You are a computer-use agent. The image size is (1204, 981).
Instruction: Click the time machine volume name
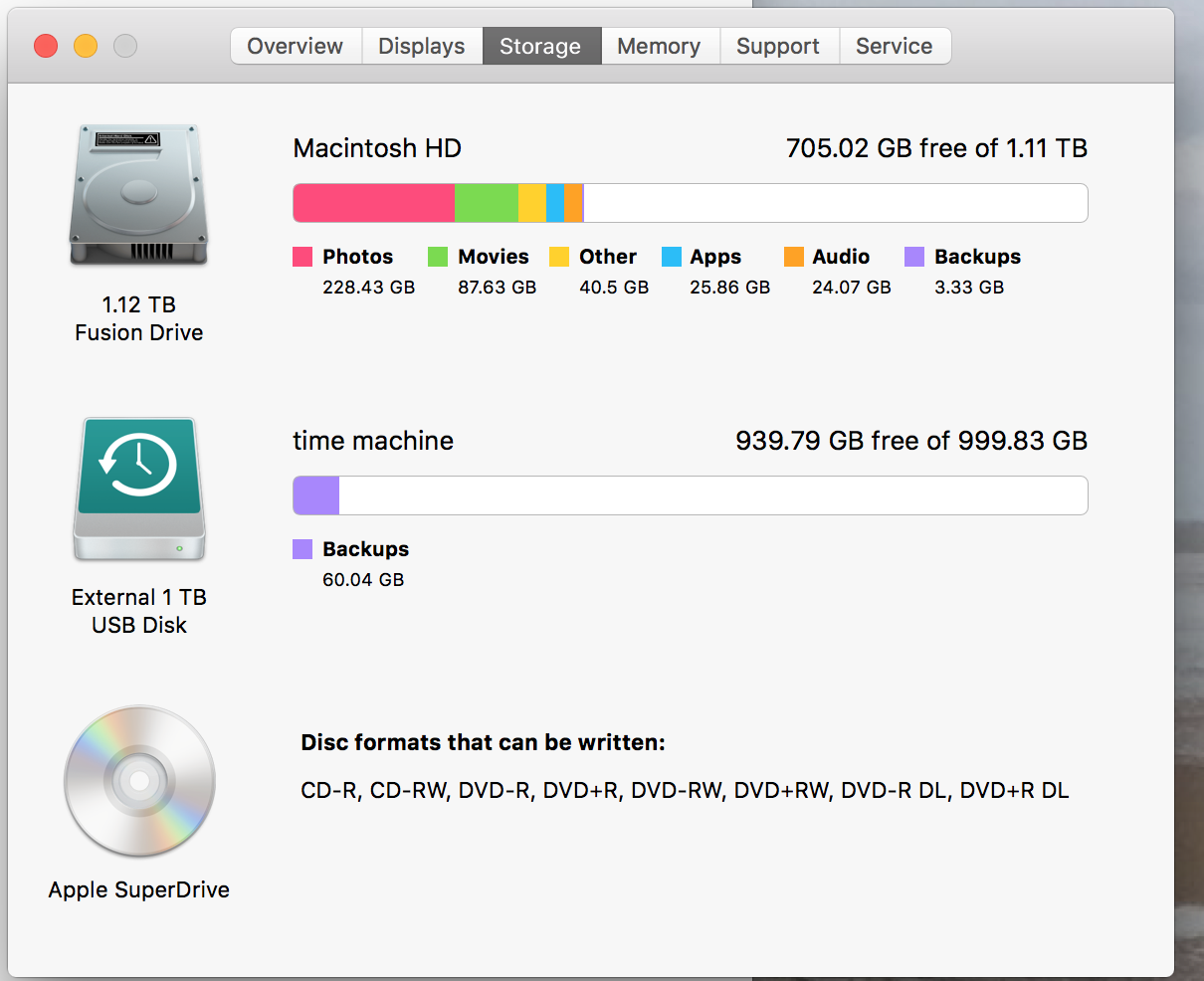click(373, 441)
